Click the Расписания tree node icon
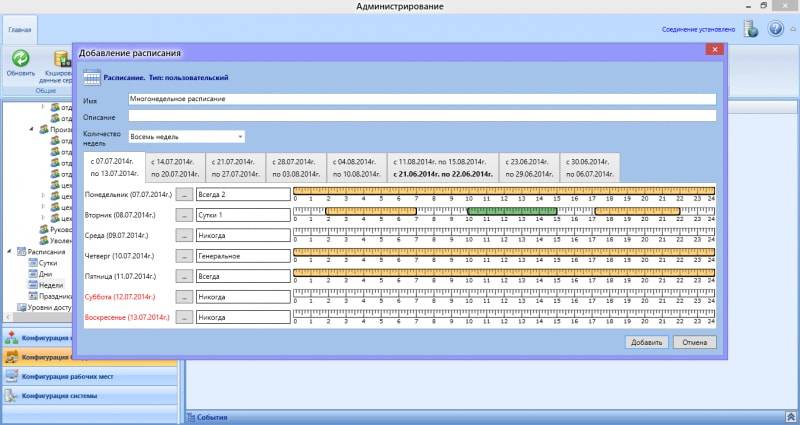This screenshot has height=425, width=800. coord(19,252)
